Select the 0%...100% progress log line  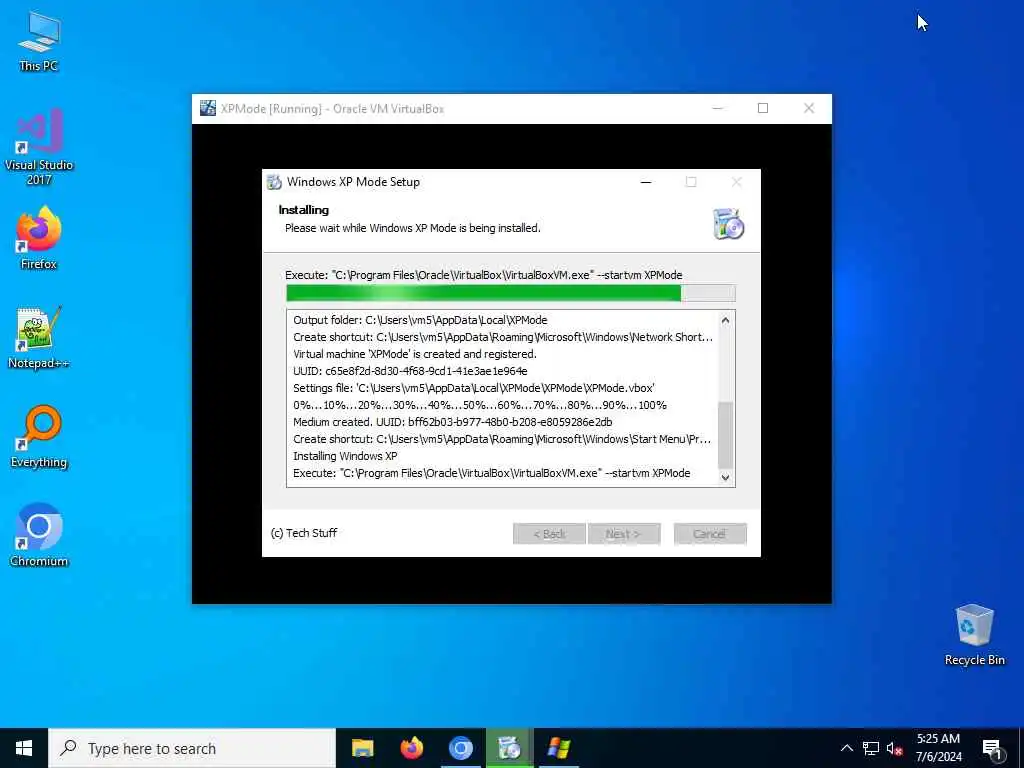click(480, 405)
